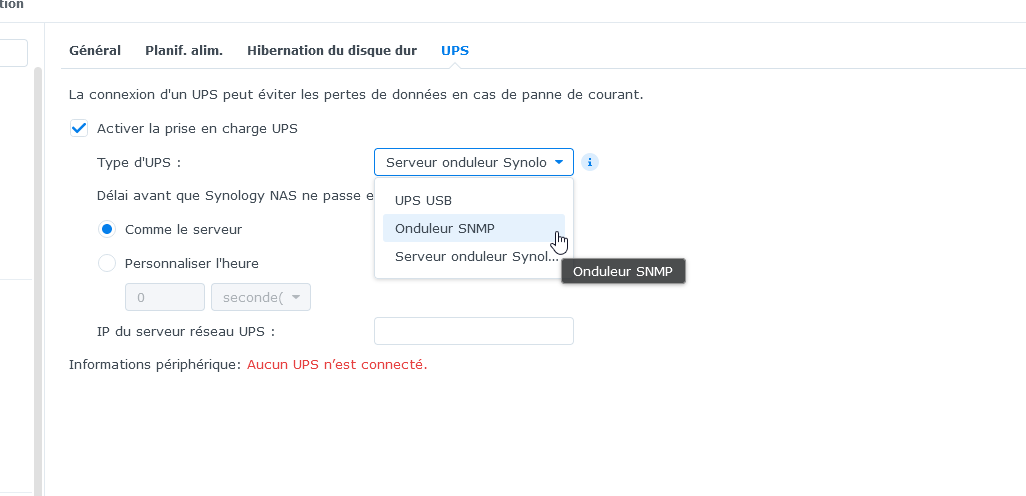Click the Type d'UPS label

tap(139, 162)
